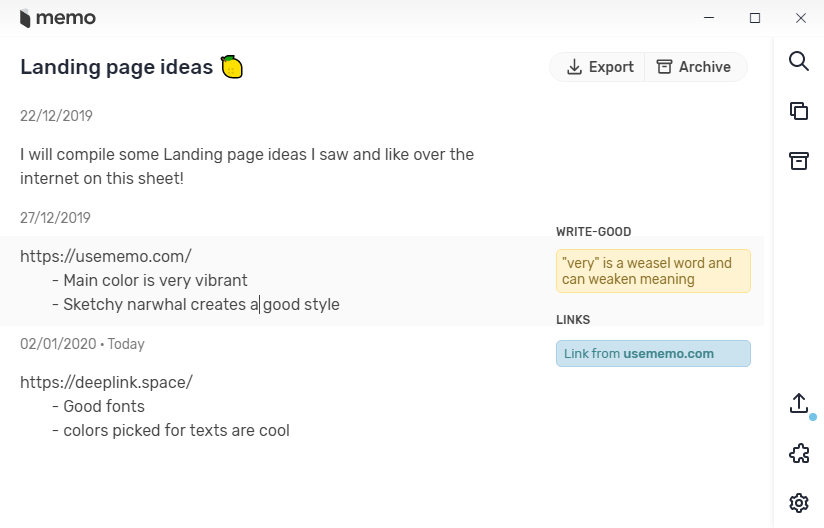The image size is (824, 528).
Task: Click the 22/12/2019 date header
Action: (x=56, y=116)
